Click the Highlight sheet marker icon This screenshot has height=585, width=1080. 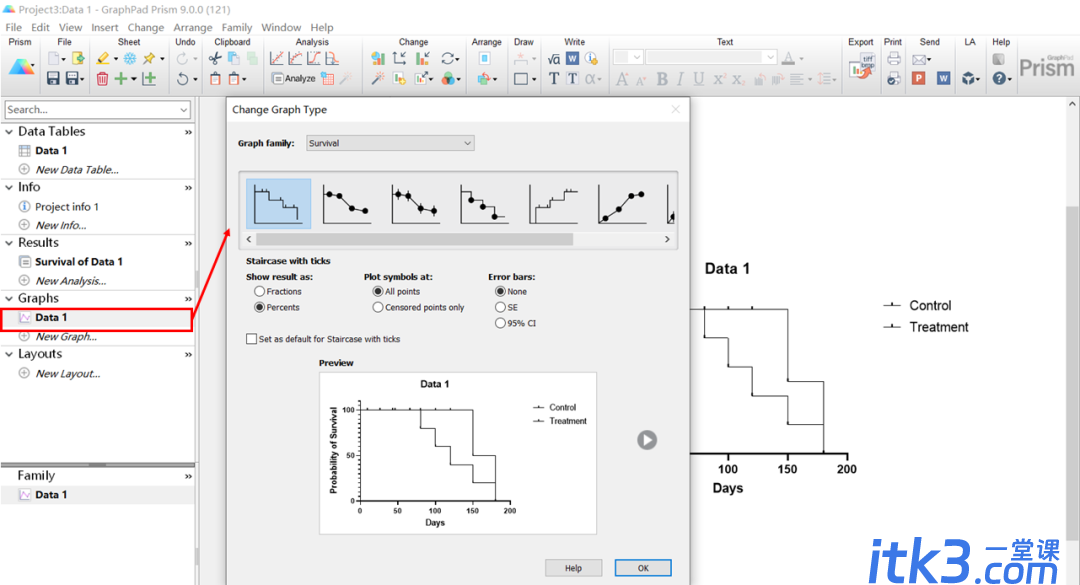(103, 59)
